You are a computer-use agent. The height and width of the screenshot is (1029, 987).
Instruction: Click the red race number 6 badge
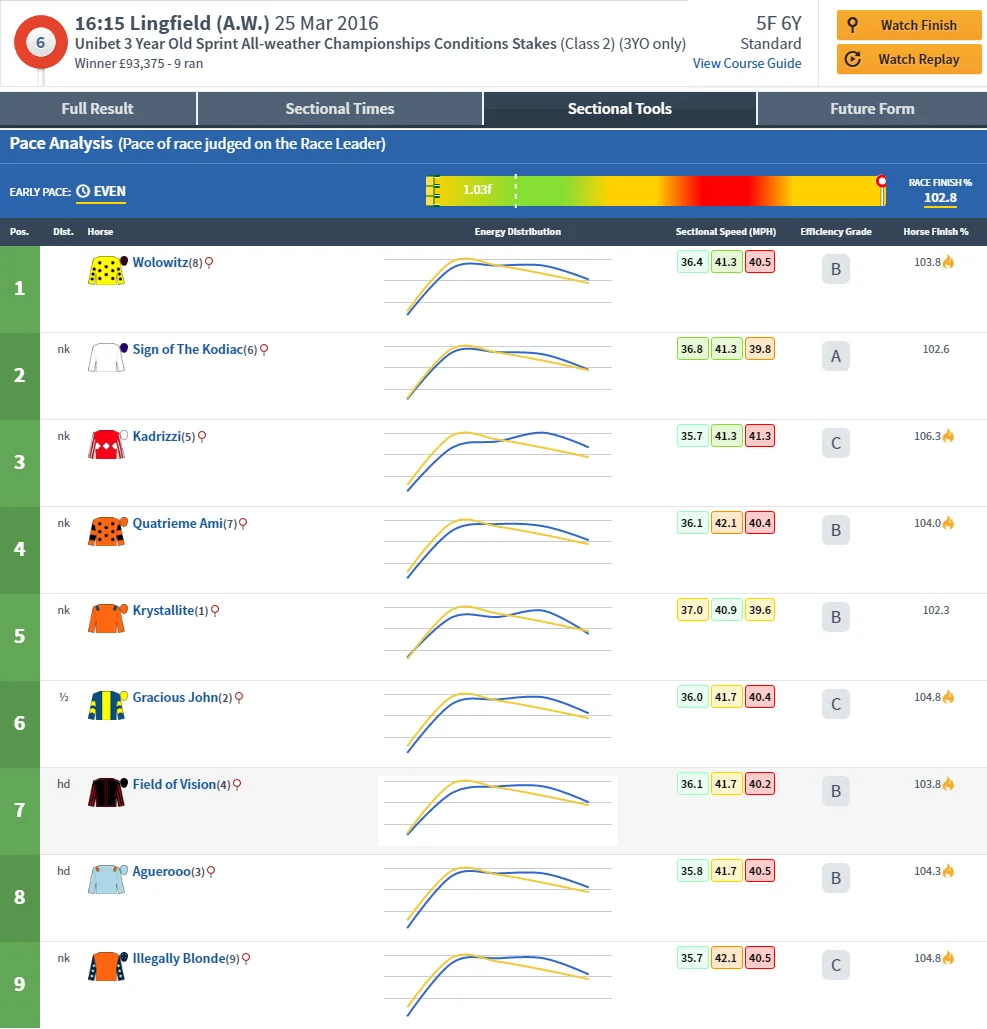(40, 42)
